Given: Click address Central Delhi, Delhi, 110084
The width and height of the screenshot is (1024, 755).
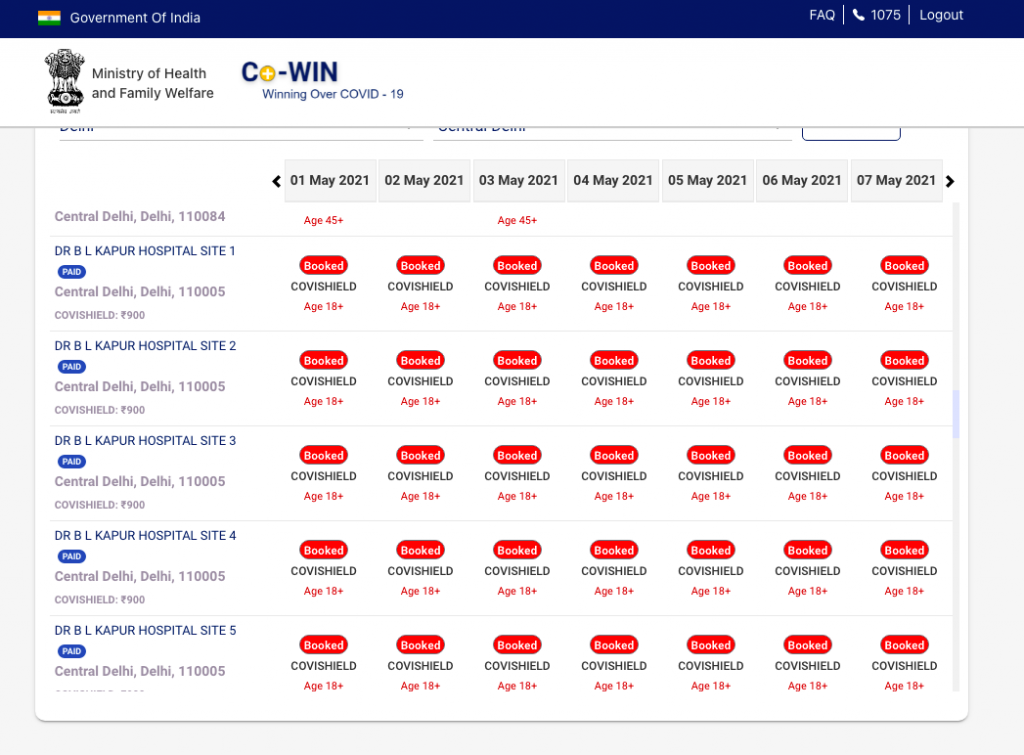Looking at the screenshot, I should point(140,216).
